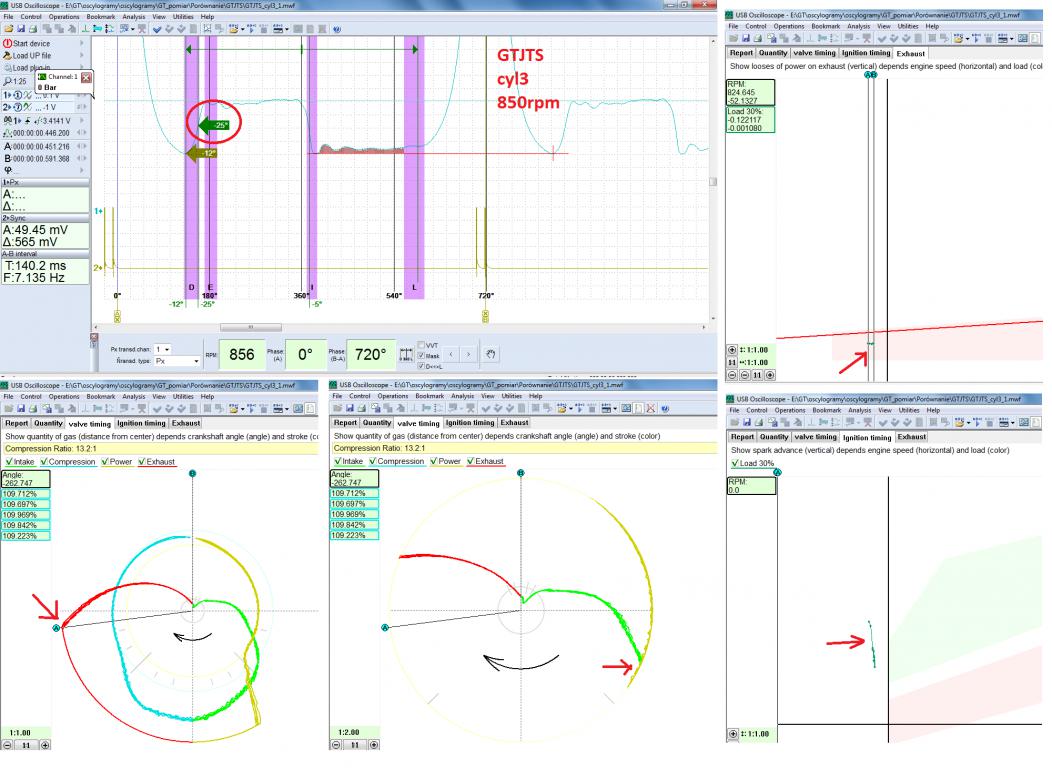Click zoom-in plus icon in bottom-middle window
The height and width of the screenshot is (768, 1052).
[x=374, y=745]
